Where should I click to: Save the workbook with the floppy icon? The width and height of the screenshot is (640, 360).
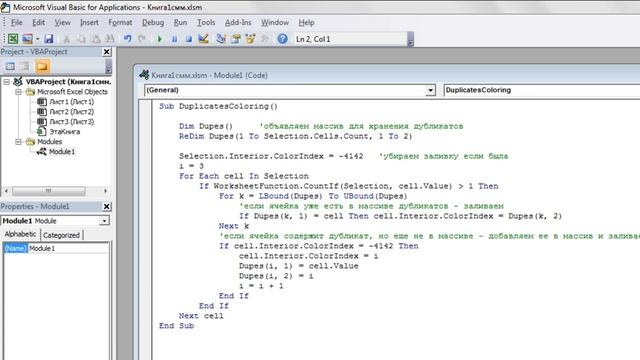(49, 39)
